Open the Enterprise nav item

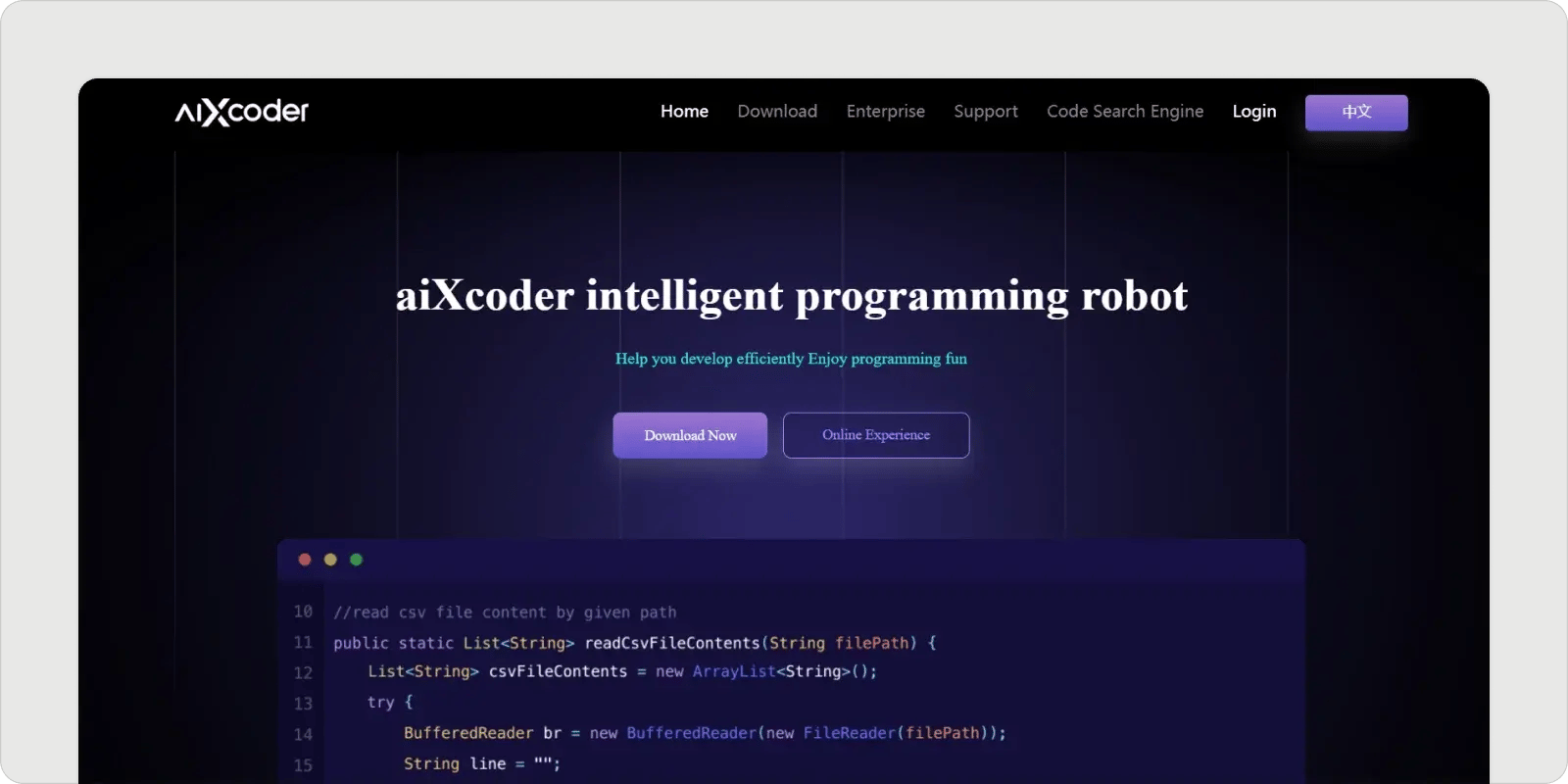[886, 112]
